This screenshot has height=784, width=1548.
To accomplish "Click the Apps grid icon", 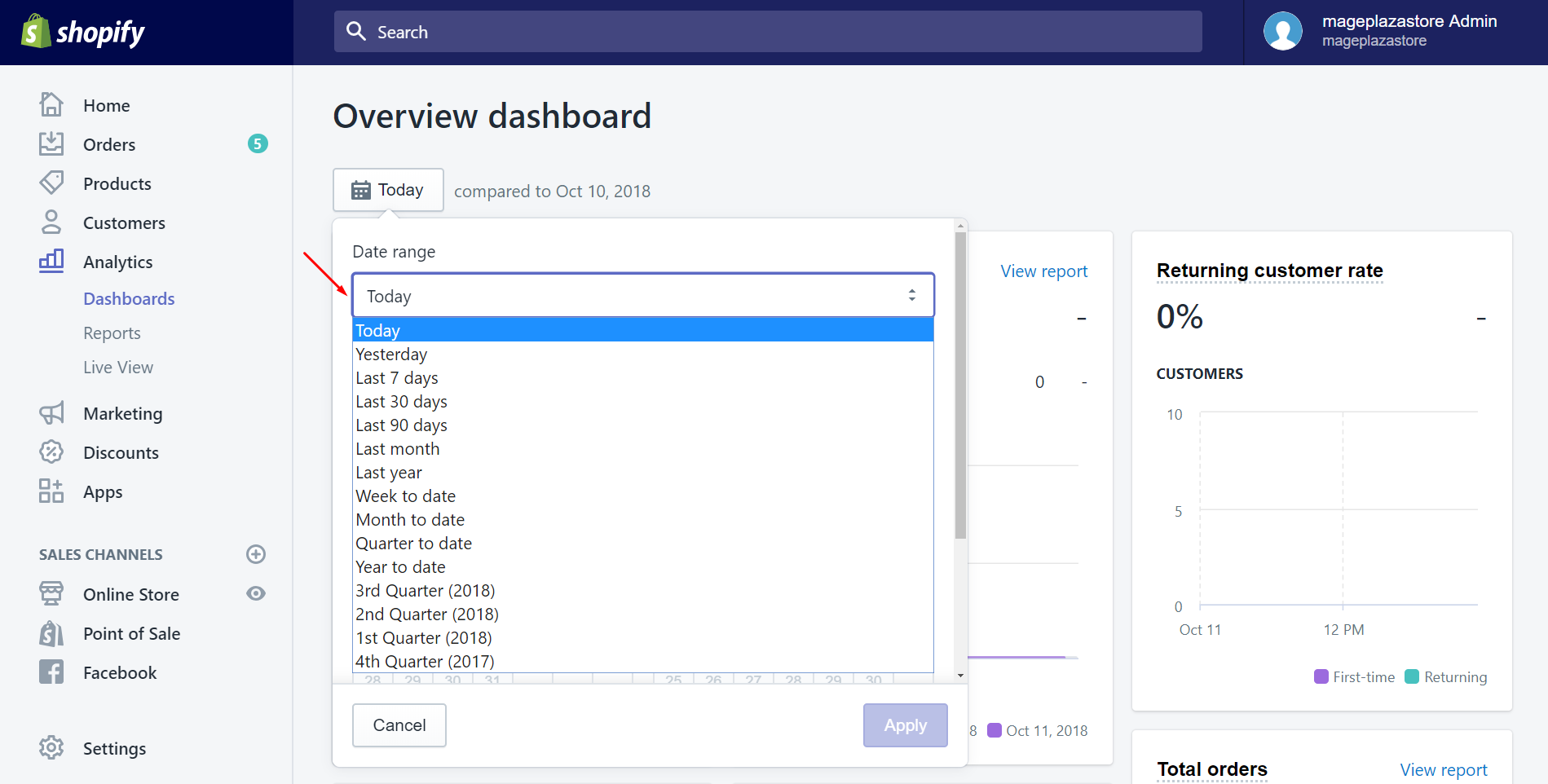I will [x=51, y=491].
